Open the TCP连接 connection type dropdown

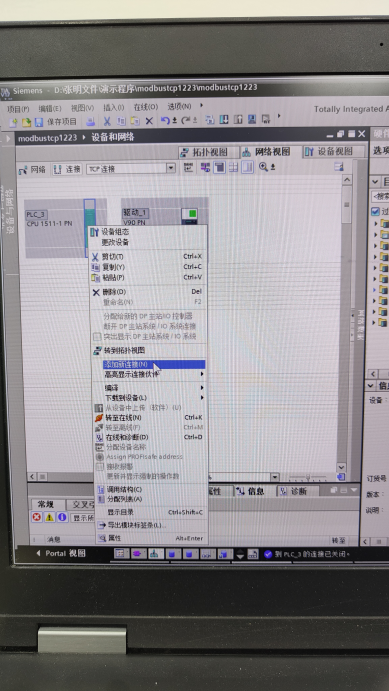point(171,168)
